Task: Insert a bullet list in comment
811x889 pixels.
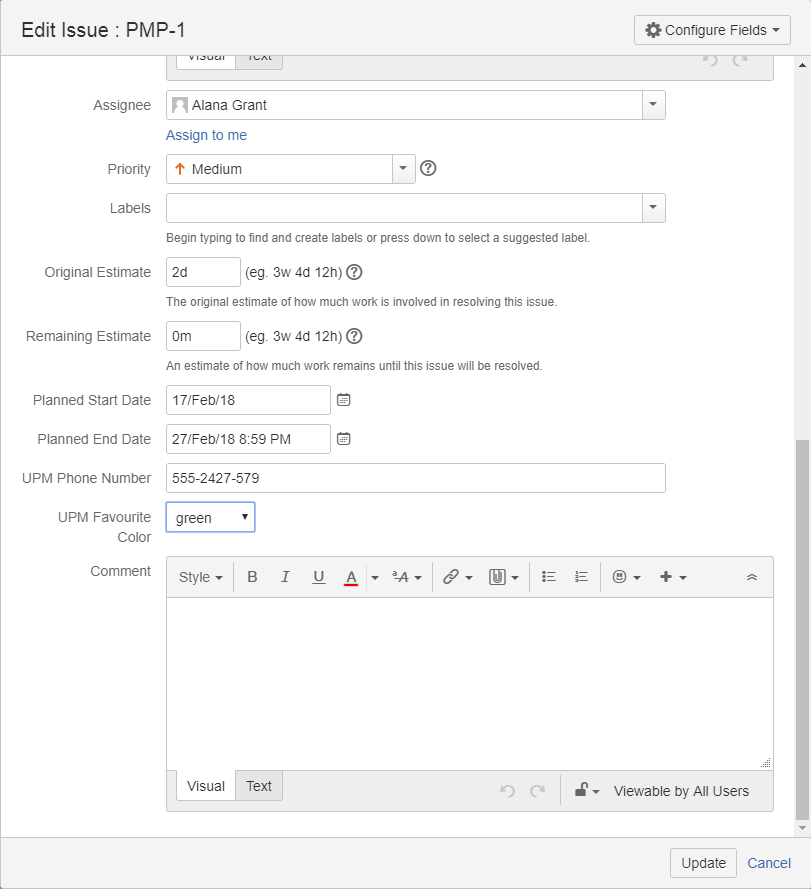Action: (x=548, y=577)
